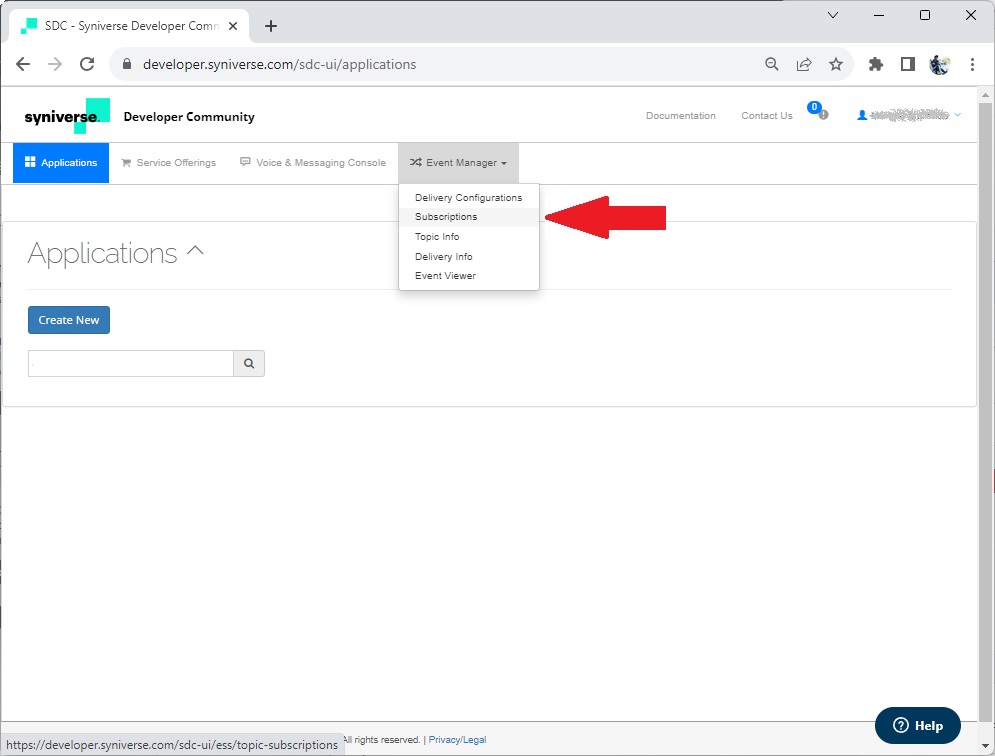Toggle the browser side panel icon

pyautogui.click(x=907, y=64)
